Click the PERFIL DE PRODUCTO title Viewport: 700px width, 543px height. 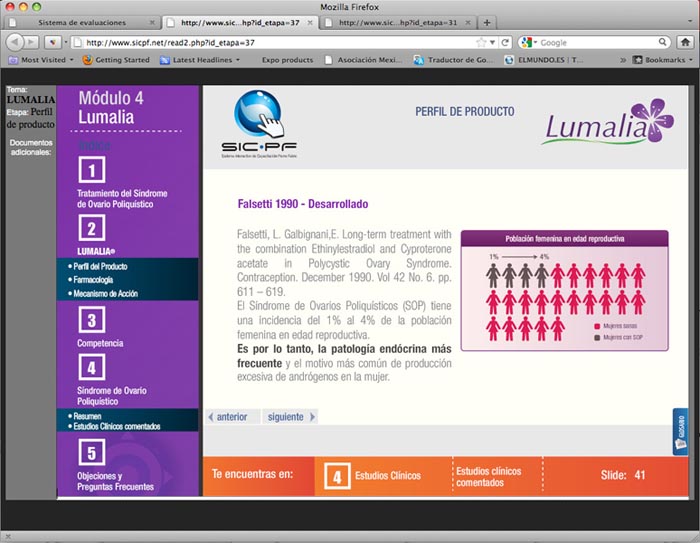[x=464, y=112]
